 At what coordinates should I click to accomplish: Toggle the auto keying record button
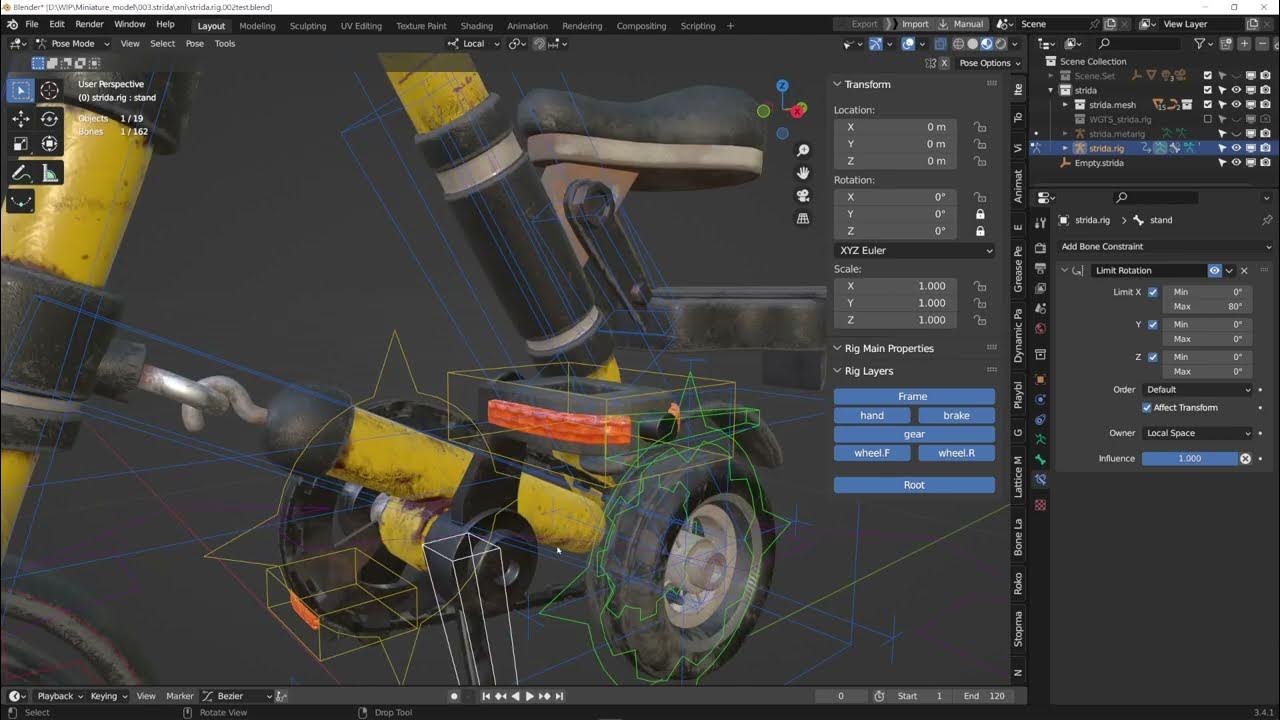coord(454,696)
